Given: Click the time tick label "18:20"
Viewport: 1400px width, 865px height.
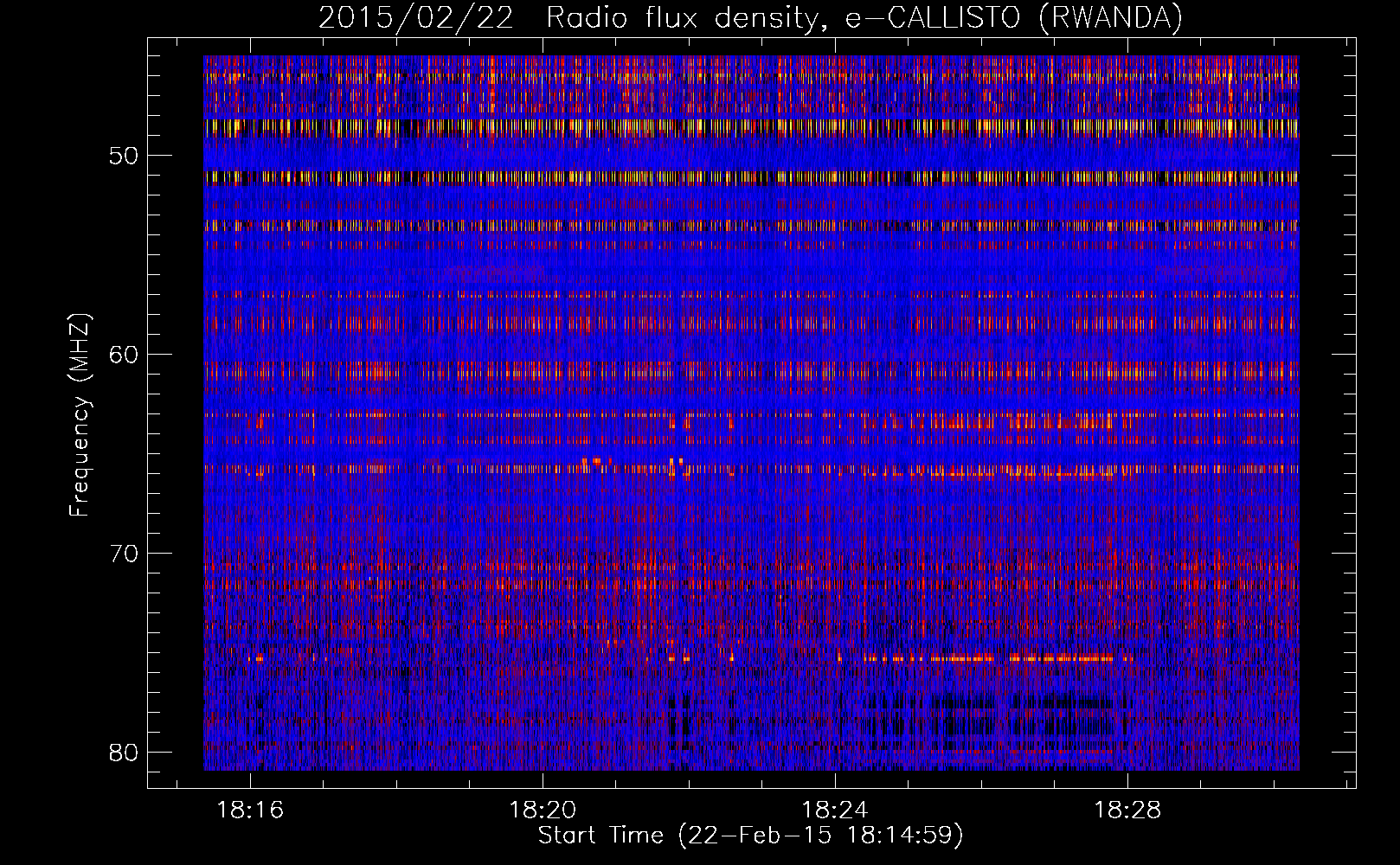Looking at the screenshot, I should click(x=543, y=811).
